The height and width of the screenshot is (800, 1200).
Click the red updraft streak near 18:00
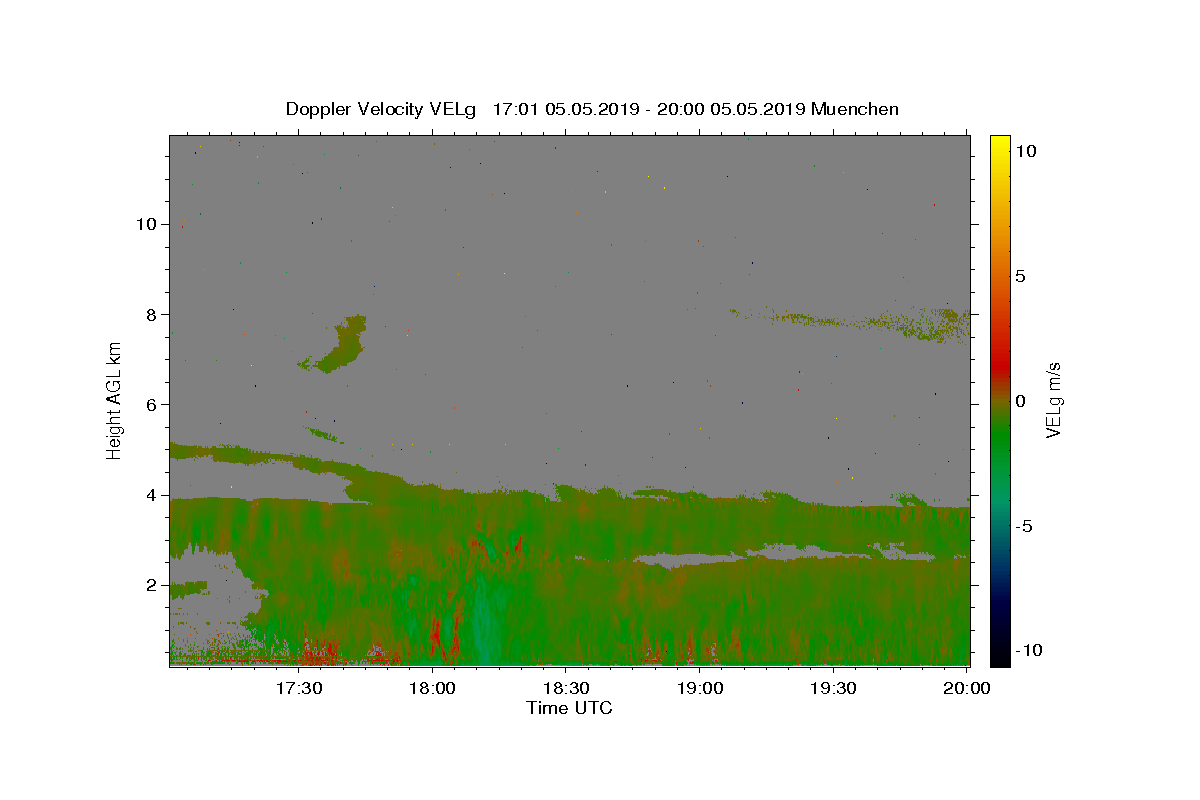pos(436,635)
